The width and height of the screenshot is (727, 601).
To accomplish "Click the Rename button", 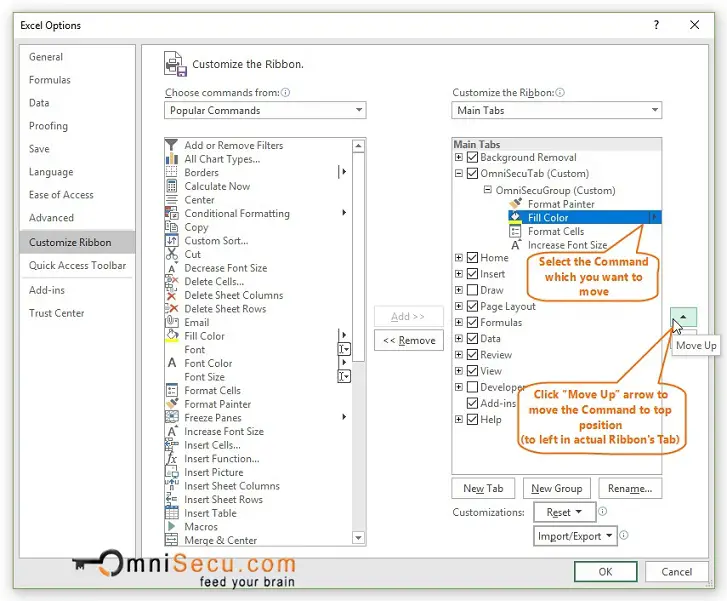I will 630,488.
